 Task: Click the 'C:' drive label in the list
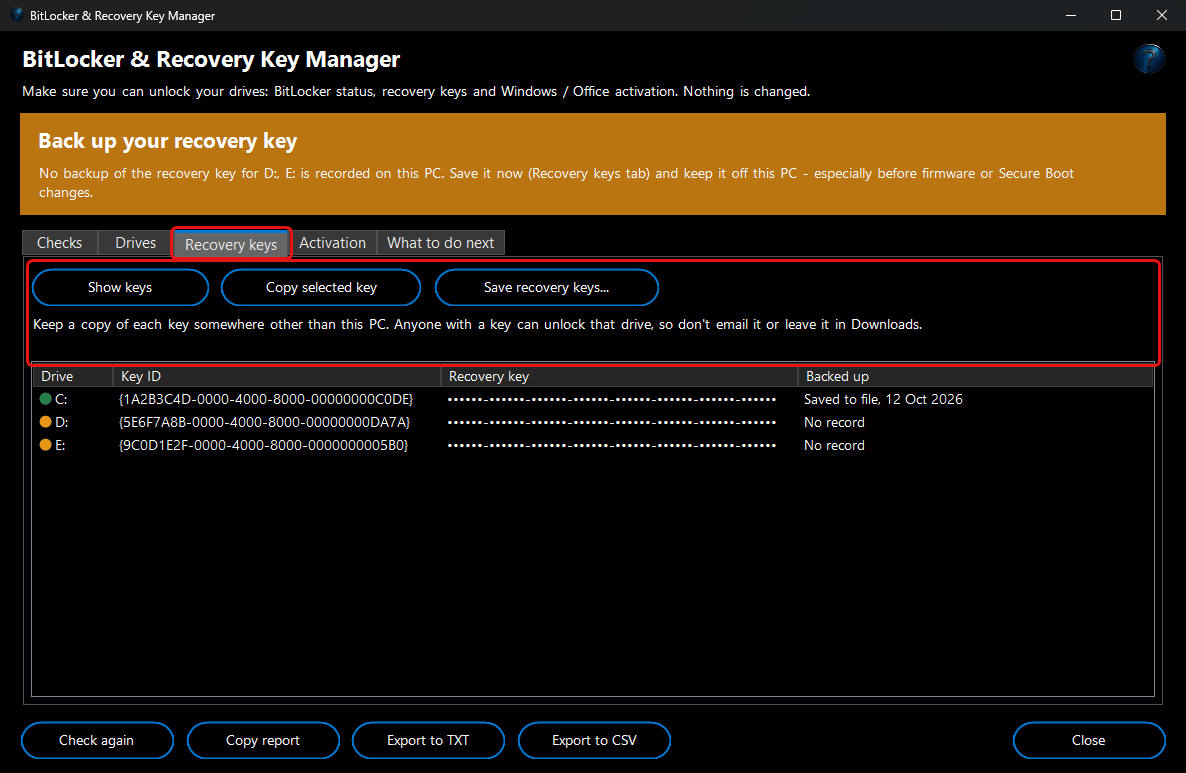pyautogui.click(x=61, y=399)
